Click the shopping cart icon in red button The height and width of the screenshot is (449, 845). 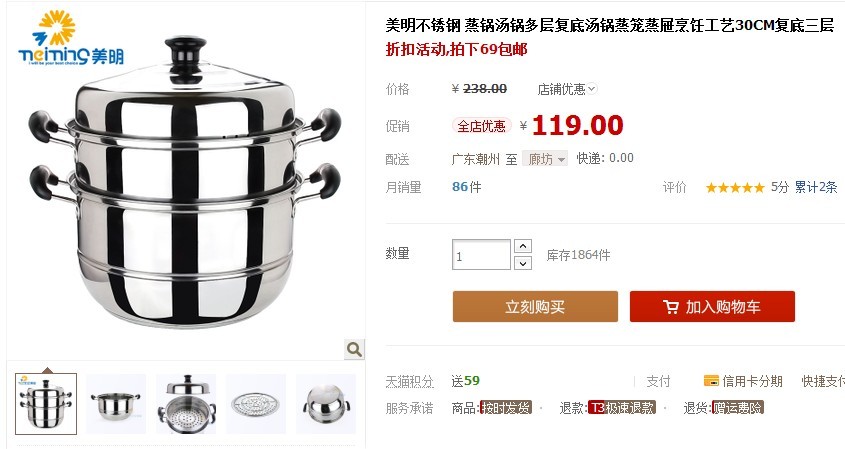click(x=671, y=307)
